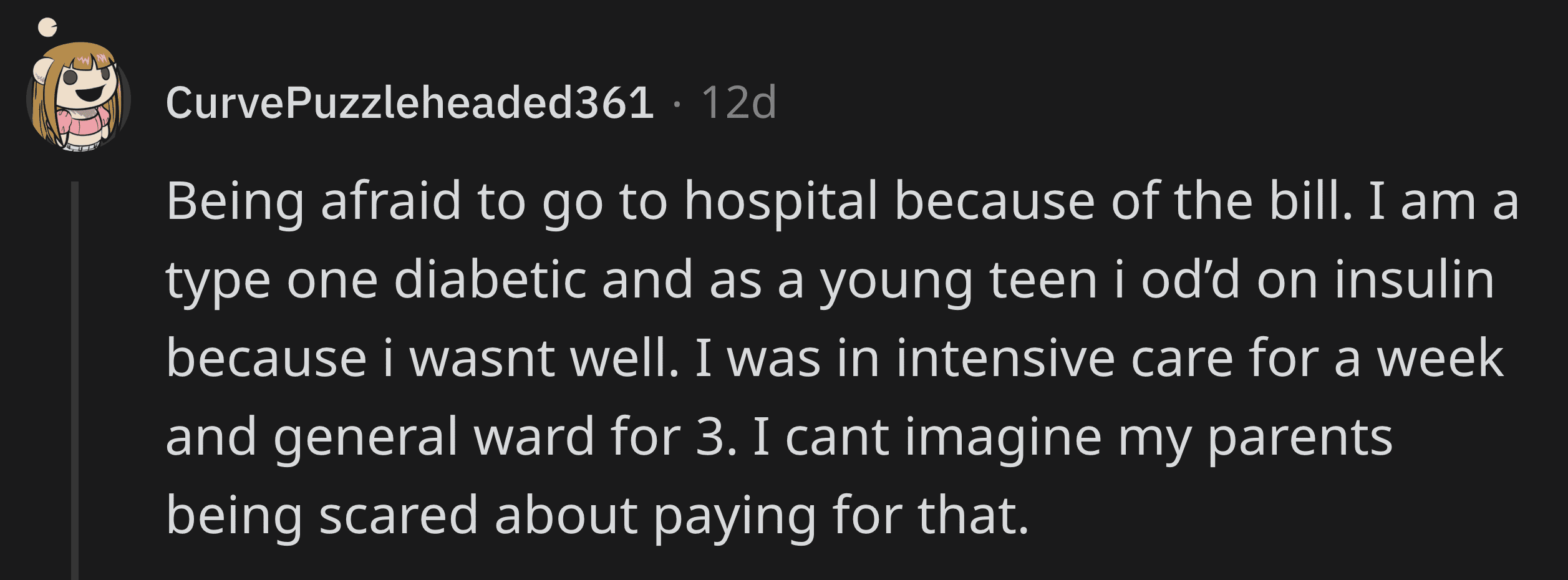
Task: Click the word "imagine" in the comment
Action: click(1003, 438)
